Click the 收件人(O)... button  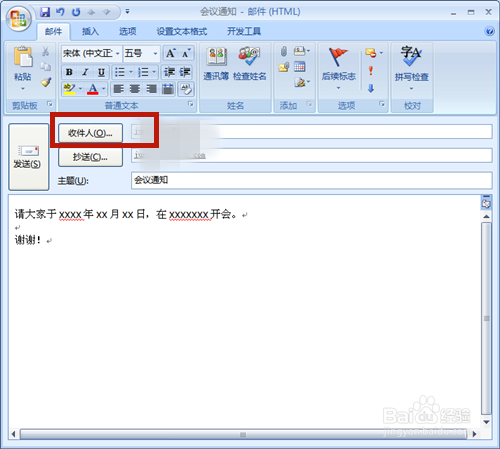point(90,133)
